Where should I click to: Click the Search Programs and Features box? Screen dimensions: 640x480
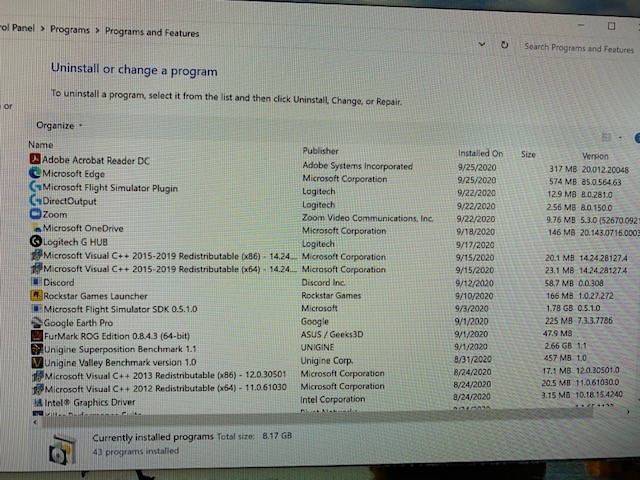580,48
